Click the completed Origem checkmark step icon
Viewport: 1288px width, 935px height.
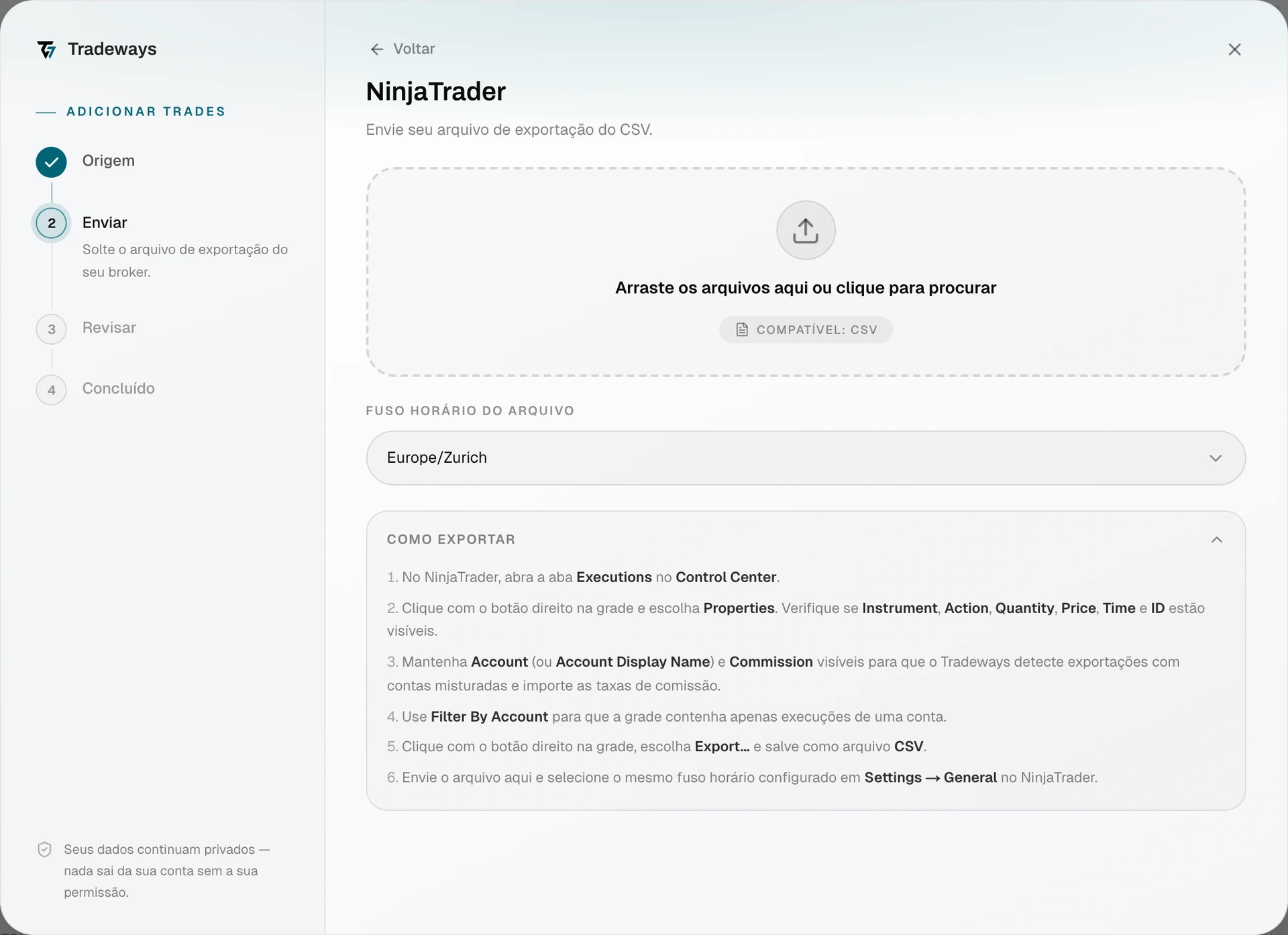51,162
